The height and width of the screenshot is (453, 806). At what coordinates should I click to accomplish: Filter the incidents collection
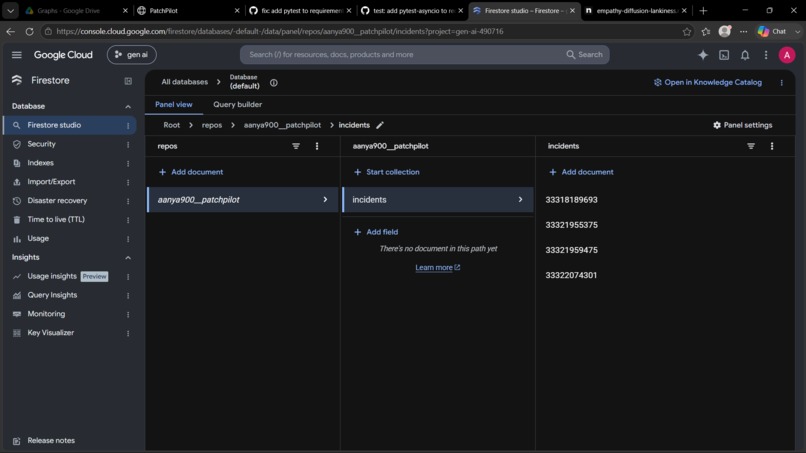pos(751,146)
